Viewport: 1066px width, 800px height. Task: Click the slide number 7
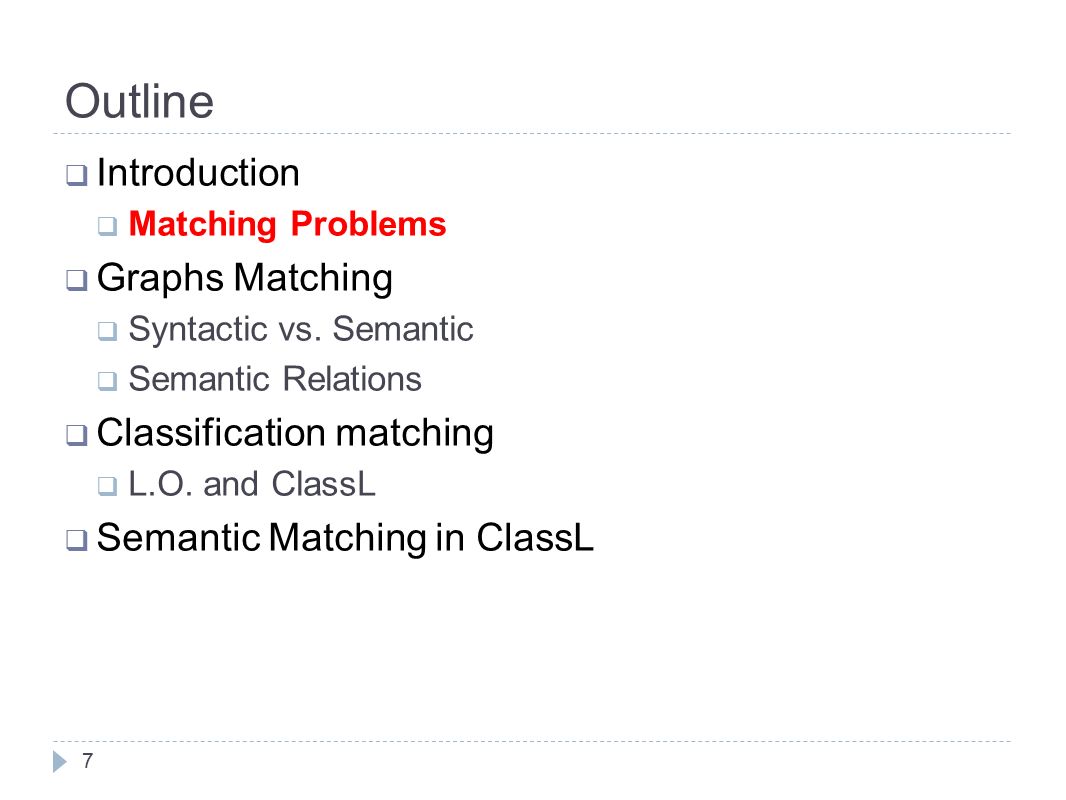click(87, 761)
